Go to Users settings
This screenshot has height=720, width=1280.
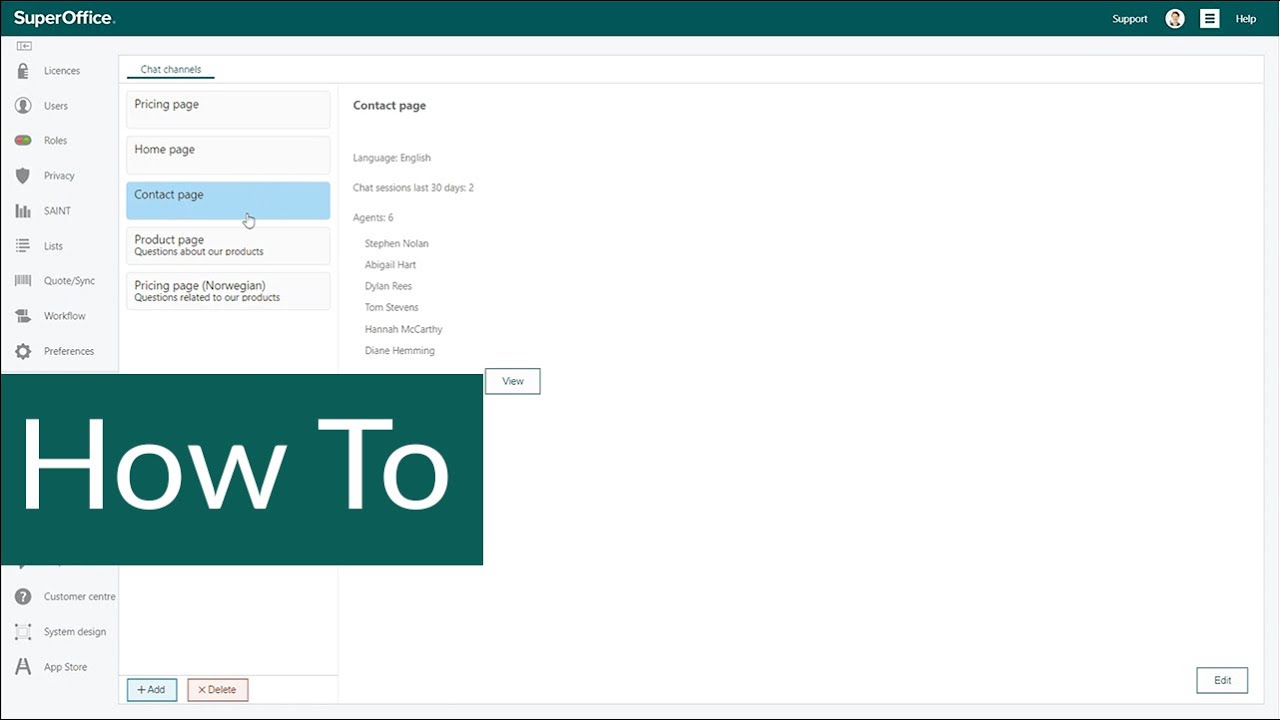click(56, 106)
